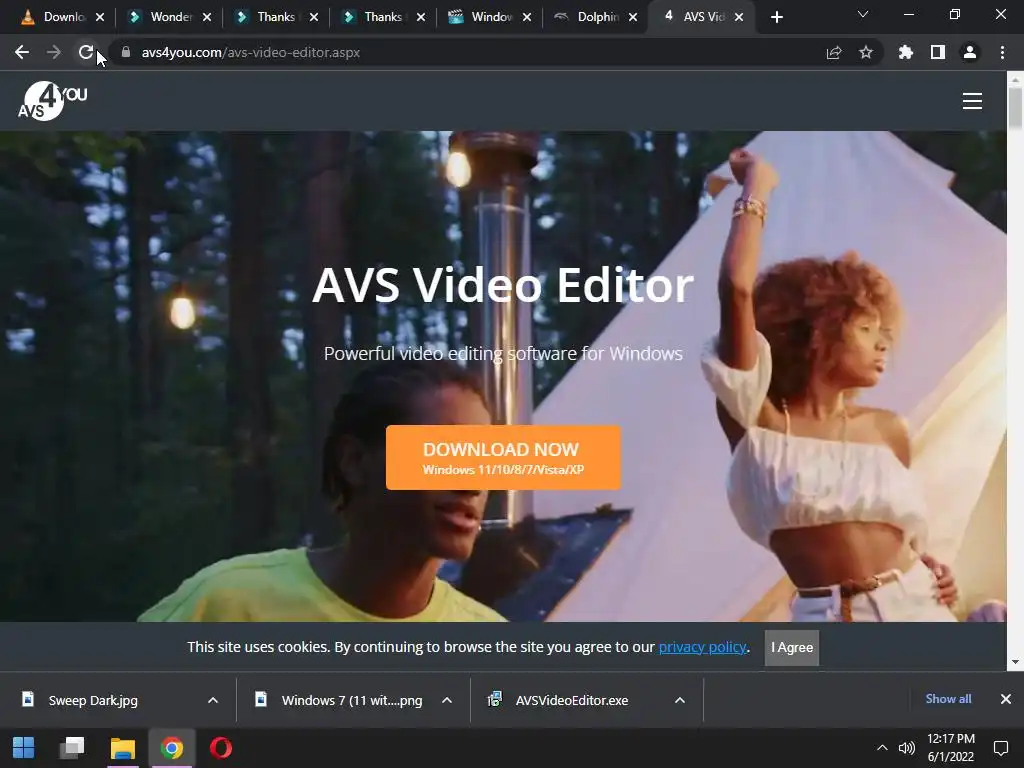Close the VLC Download tab

[x=100, y=17]
